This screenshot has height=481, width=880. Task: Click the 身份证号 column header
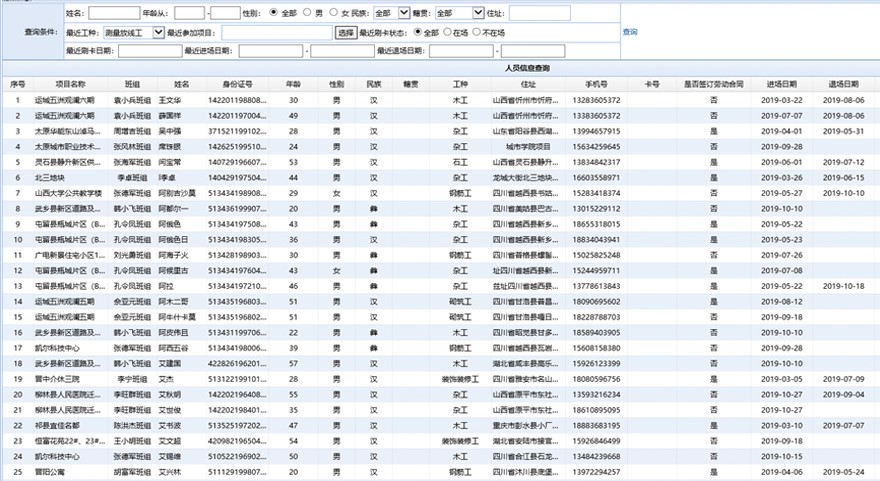pyautogui.click(x=237, y=85)
